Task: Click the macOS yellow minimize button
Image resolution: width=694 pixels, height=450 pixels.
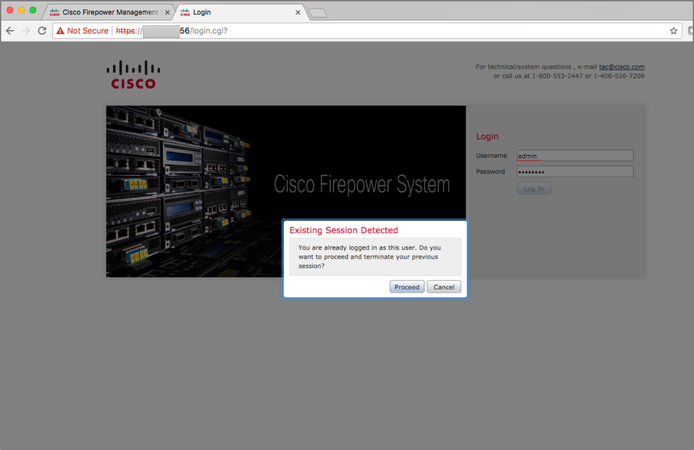Action: click(21, 10)
